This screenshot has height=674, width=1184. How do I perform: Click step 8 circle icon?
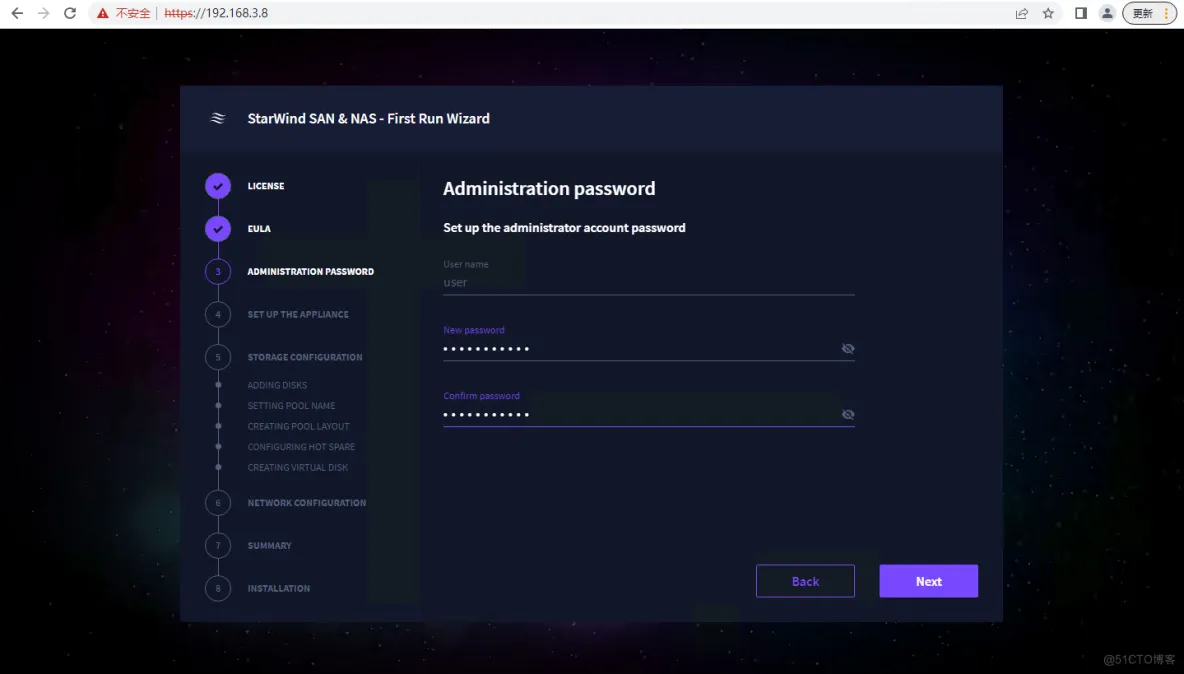pos(217,588)
